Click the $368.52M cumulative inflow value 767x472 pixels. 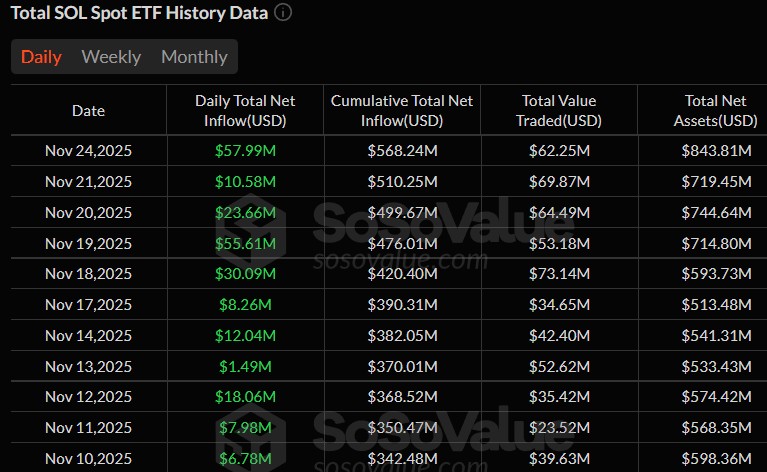[x=403, y=397]
